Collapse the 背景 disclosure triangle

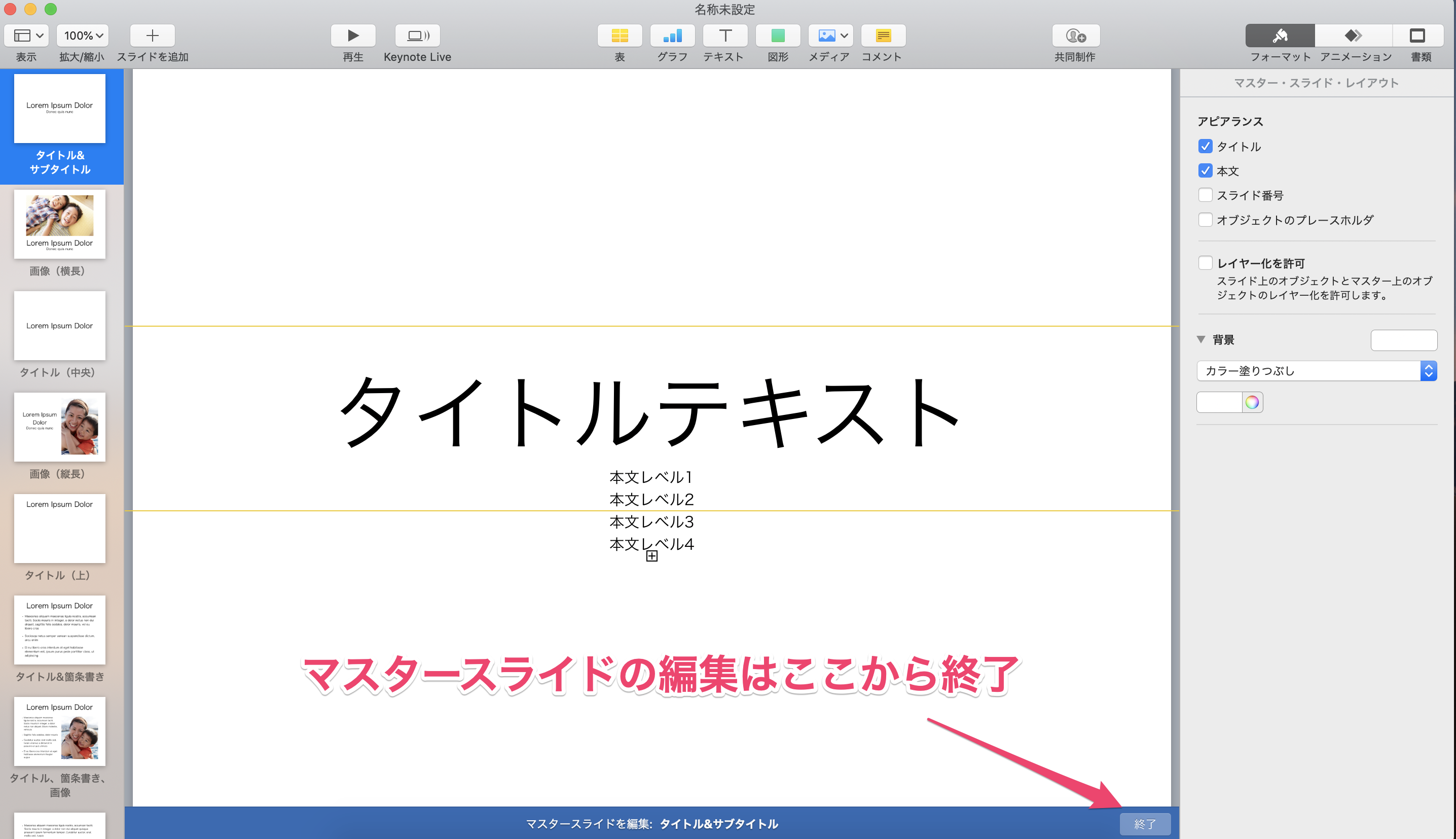coord(1201,340)
